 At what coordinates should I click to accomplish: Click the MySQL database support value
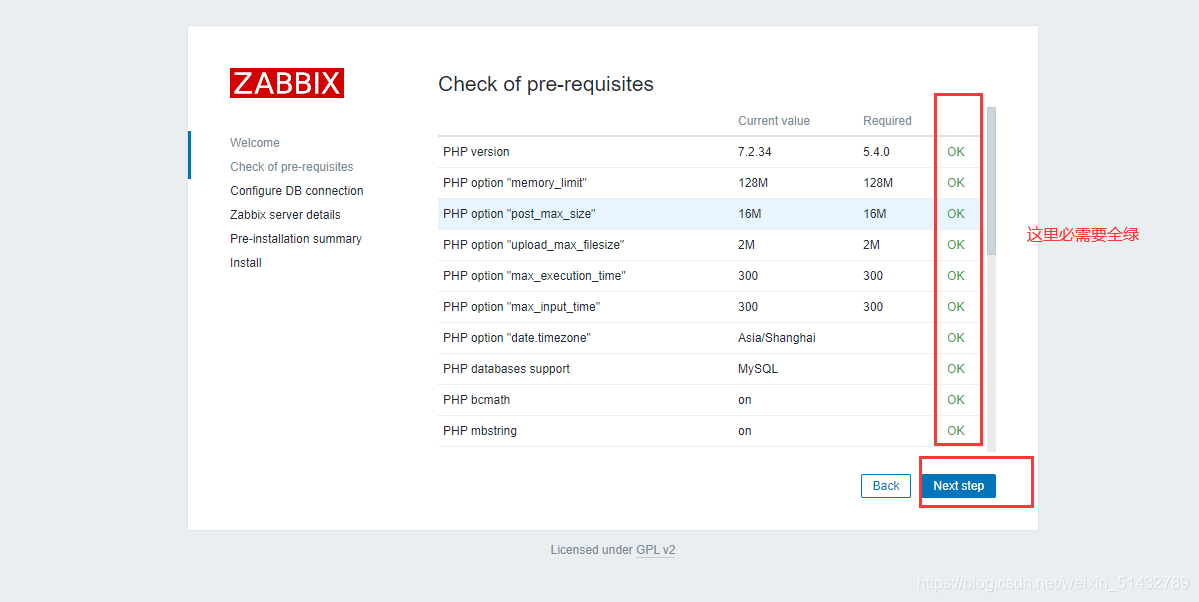pos(758,369)
